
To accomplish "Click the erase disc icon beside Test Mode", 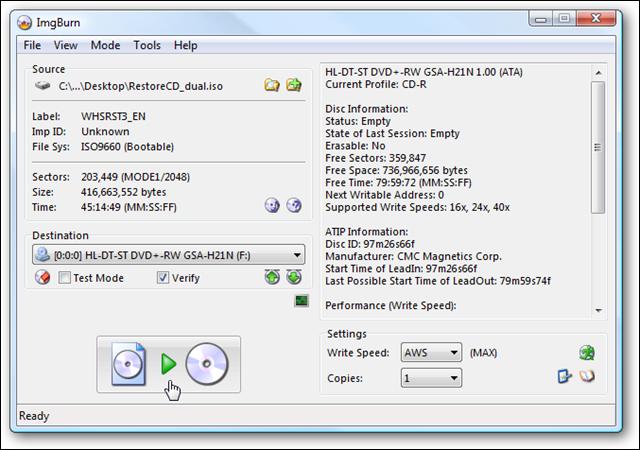I will coord(42,277).
